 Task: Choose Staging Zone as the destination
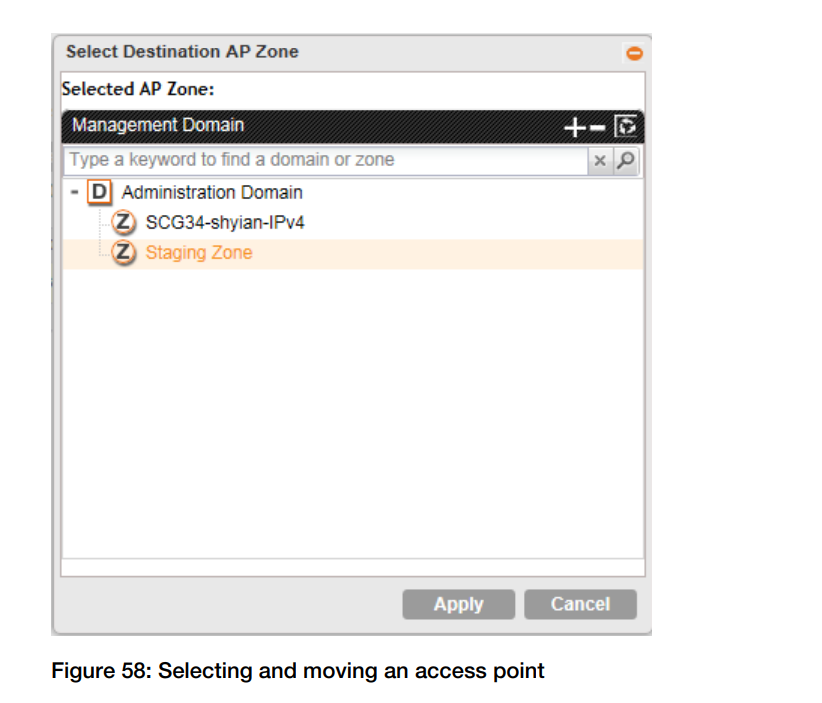[x=199, y=253]
